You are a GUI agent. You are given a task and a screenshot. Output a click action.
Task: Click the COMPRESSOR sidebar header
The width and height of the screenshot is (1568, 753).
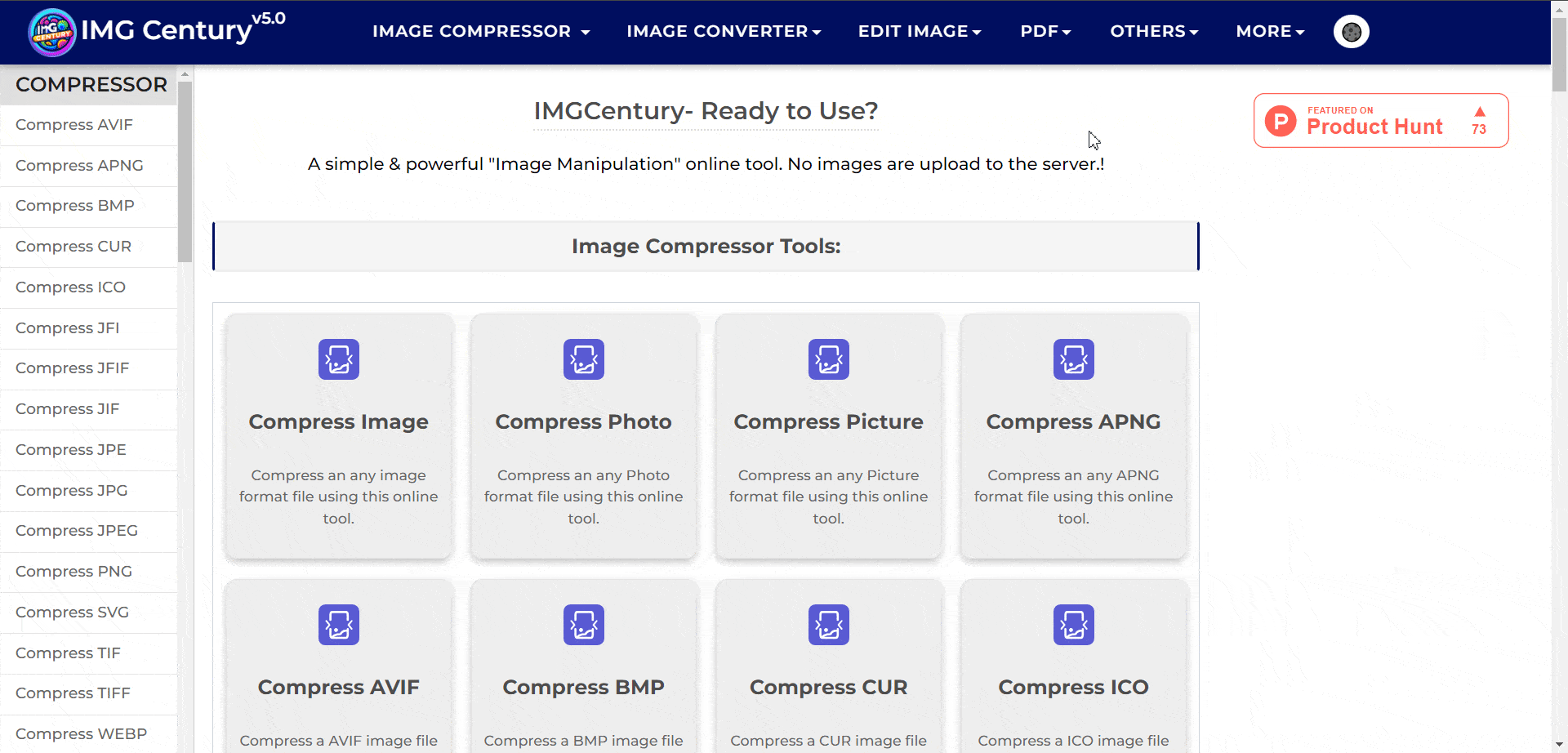pyautogui.click(x=89, y=85)
